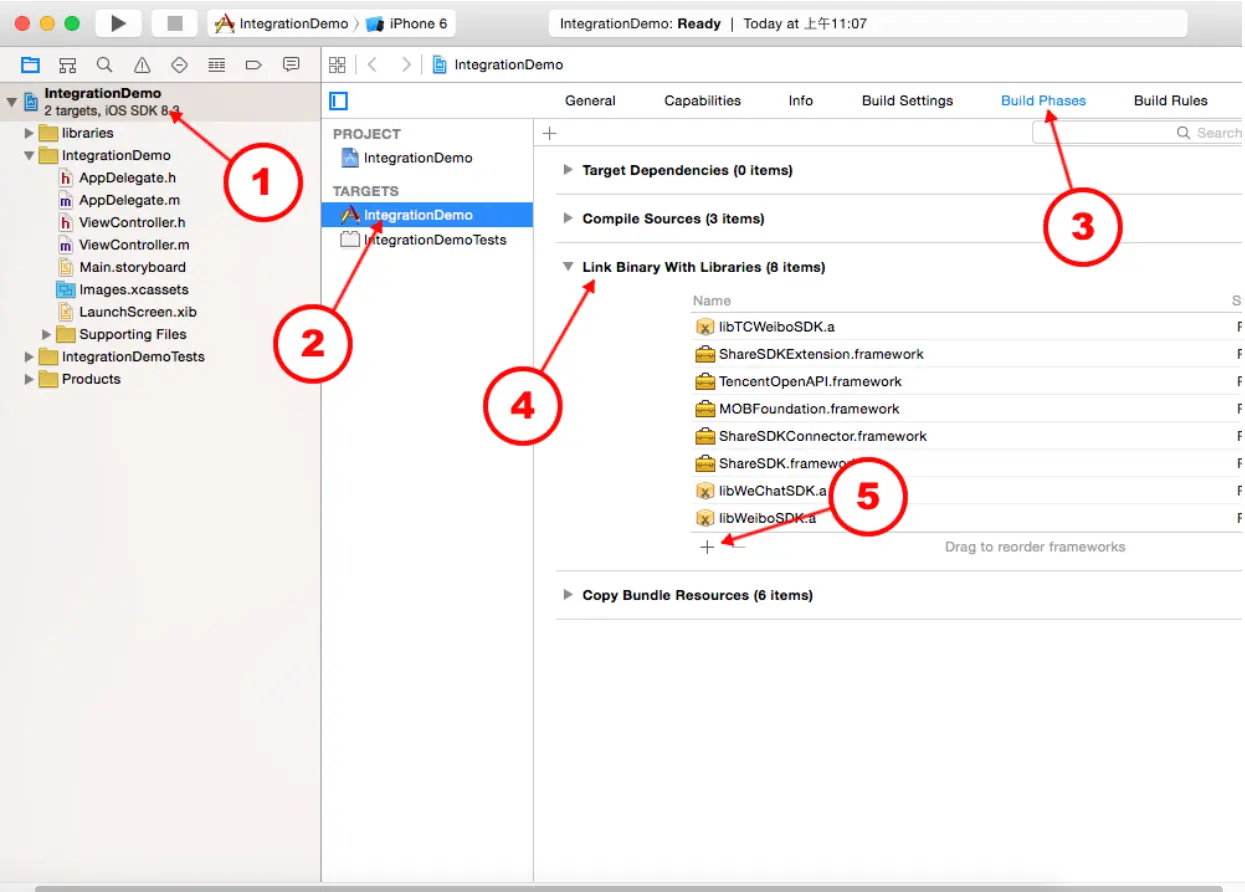Screen dimensions: 1245x892
Task: Choose the iPhone 6 destination device
Action: [407, 24]
